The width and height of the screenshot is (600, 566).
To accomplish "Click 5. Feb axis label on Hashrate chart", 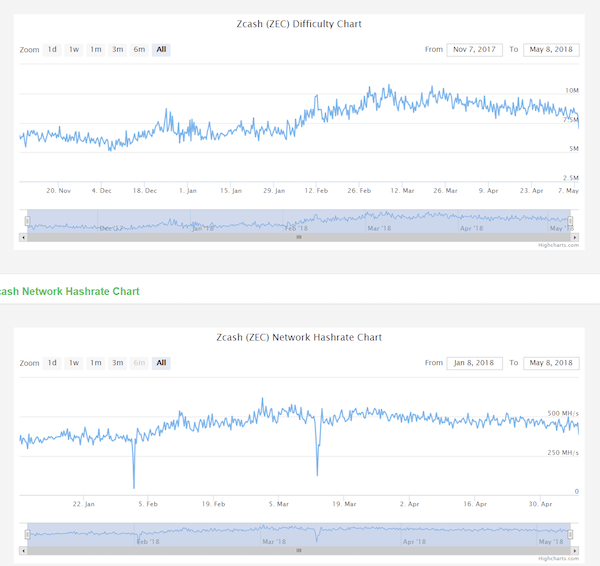I will pyautogui.click(x=148, y=504).
